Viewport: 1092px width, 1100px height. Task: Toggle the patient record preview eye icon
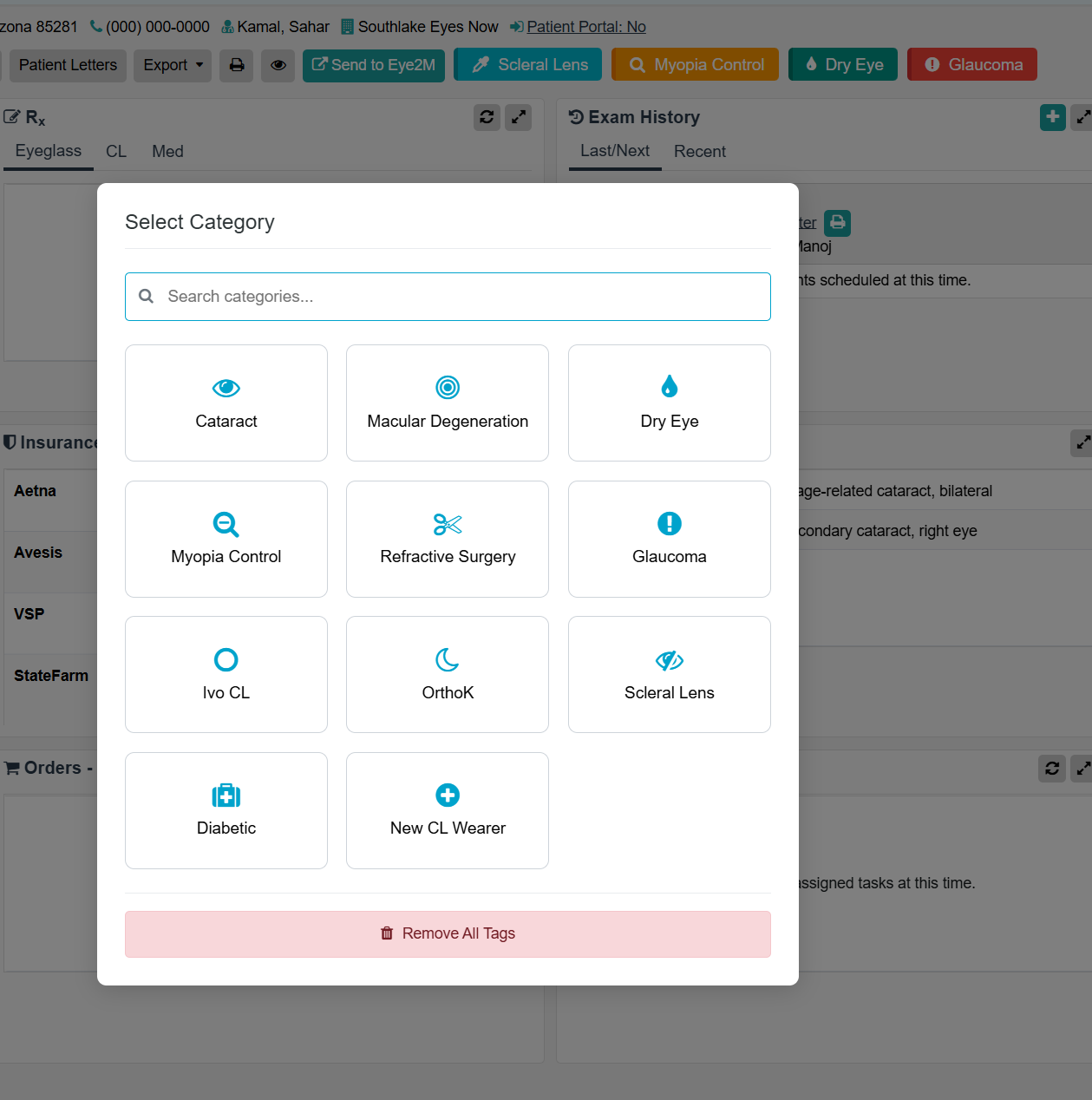point(278,66)
